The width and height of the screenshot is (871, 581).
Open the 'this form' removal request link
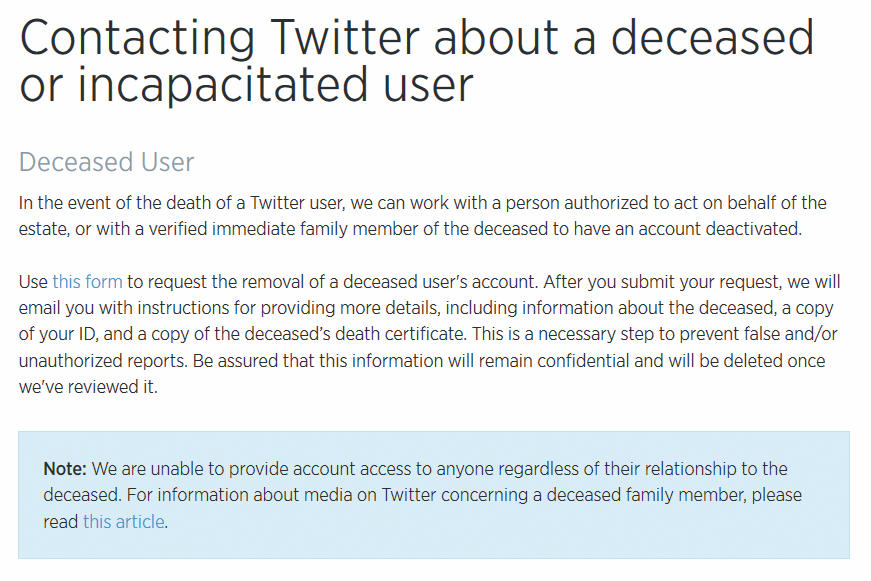click(x=87, y=282)
